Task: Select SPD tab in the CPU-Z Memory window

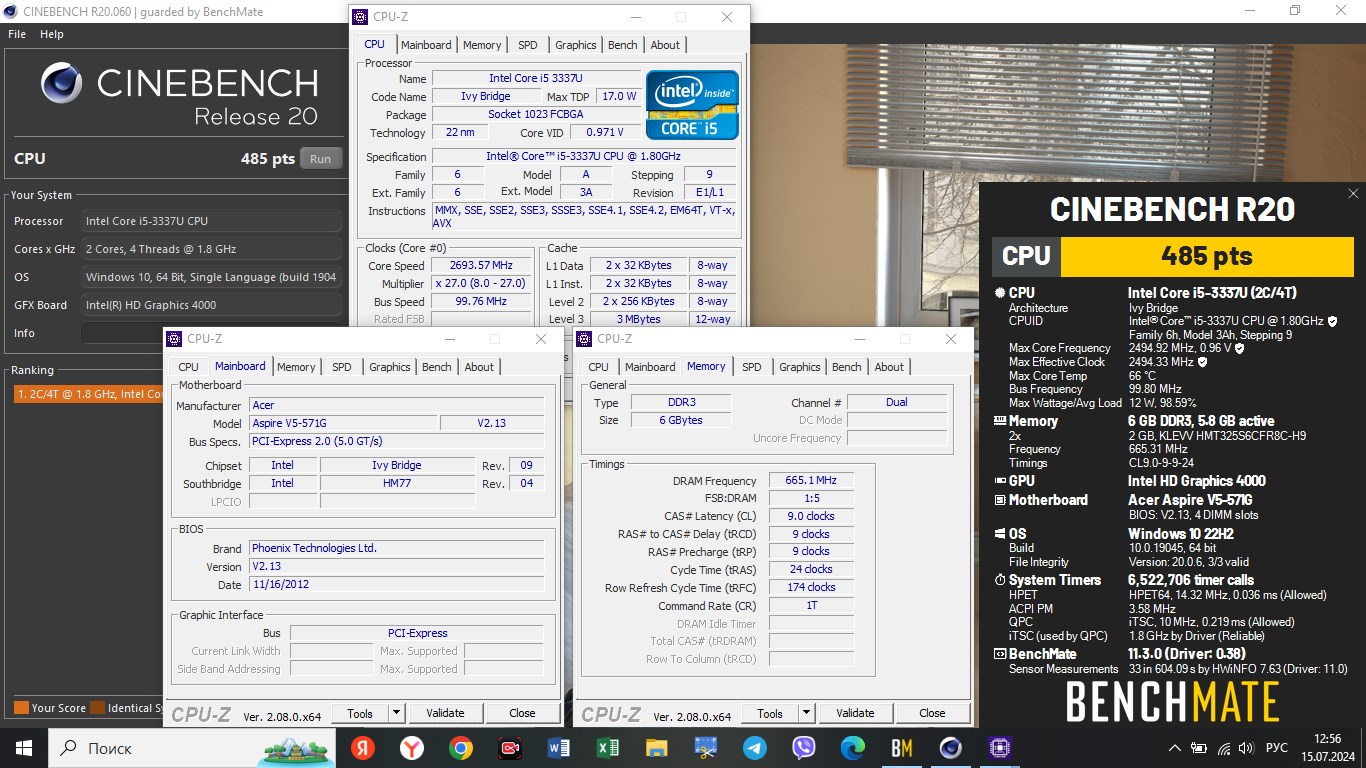Action: pos(752,367)
